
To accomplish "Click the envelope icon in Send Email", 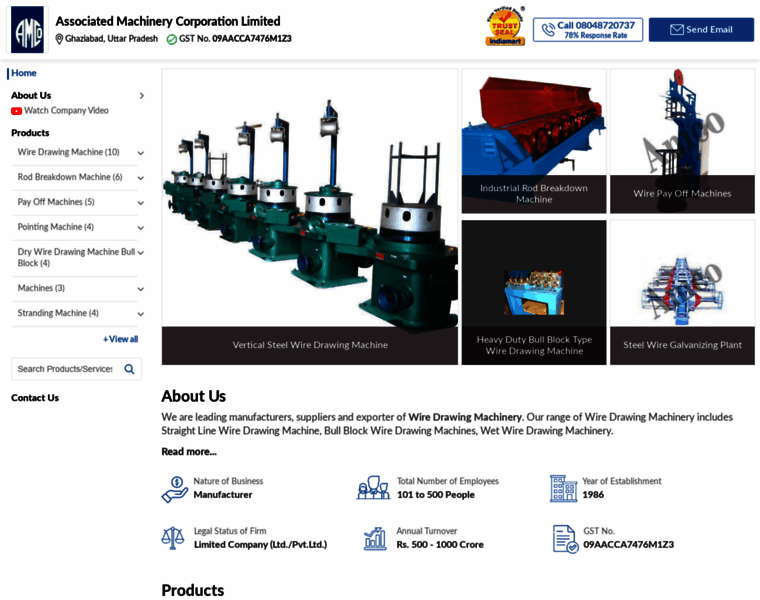I will click(677, 30).
